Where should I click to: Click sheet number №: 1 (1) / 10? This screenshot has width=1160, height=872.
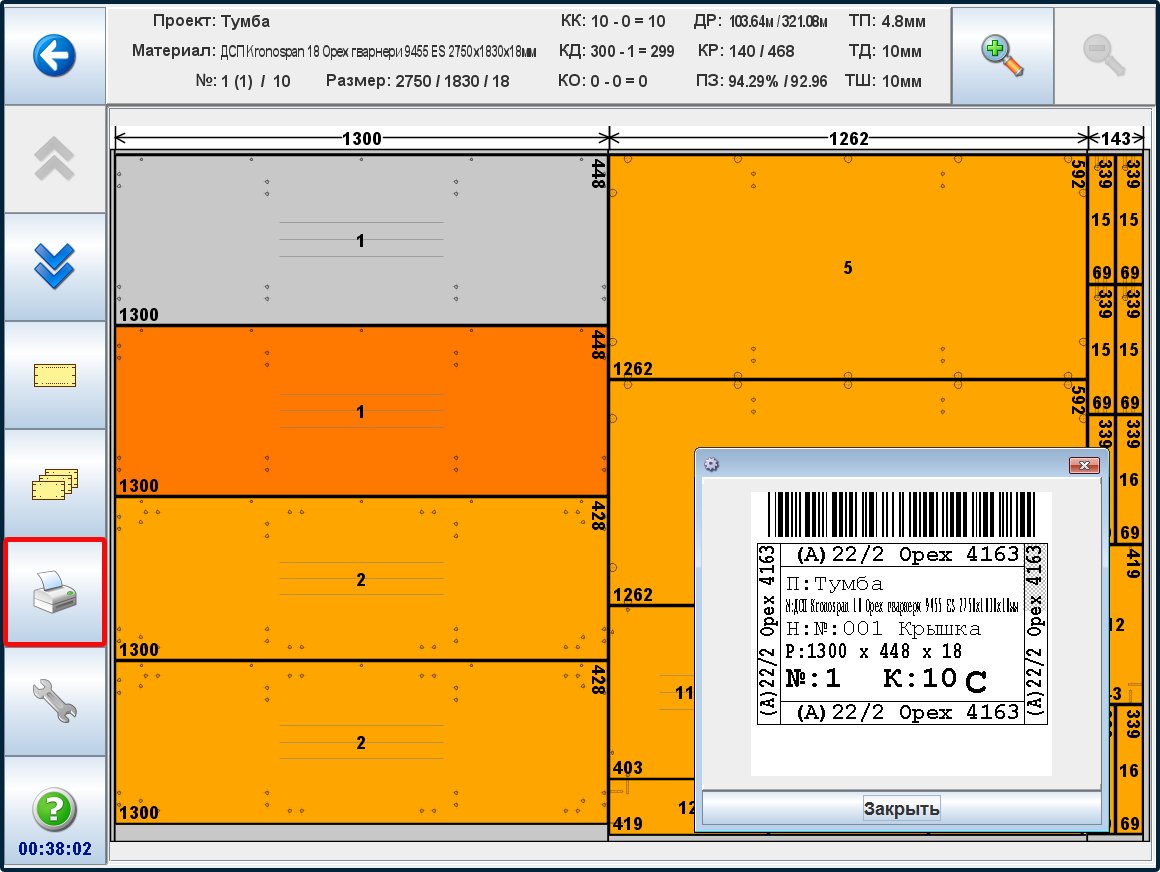pos(243,81)
